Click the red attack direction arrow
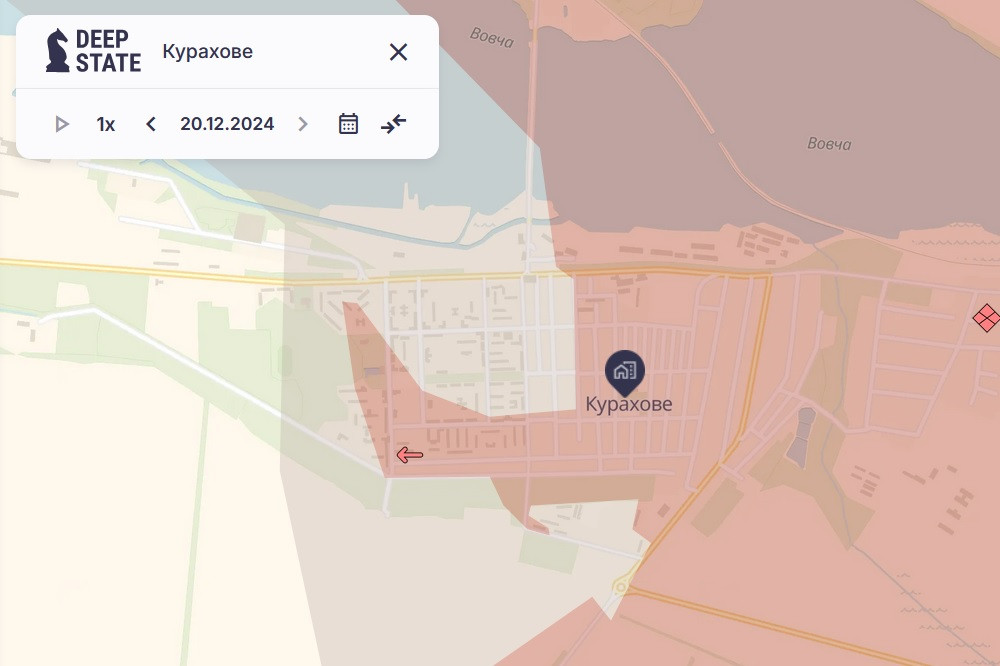The width and height of the screenshot is (1000, 666). [x=409, y=456]
